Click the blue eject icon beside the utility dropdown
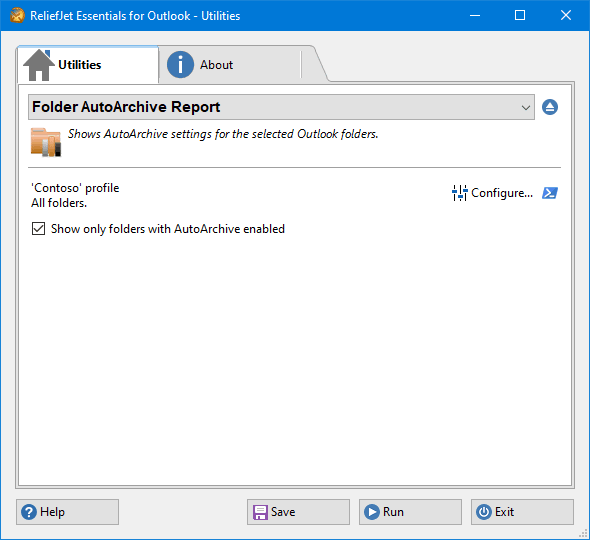 550,107
